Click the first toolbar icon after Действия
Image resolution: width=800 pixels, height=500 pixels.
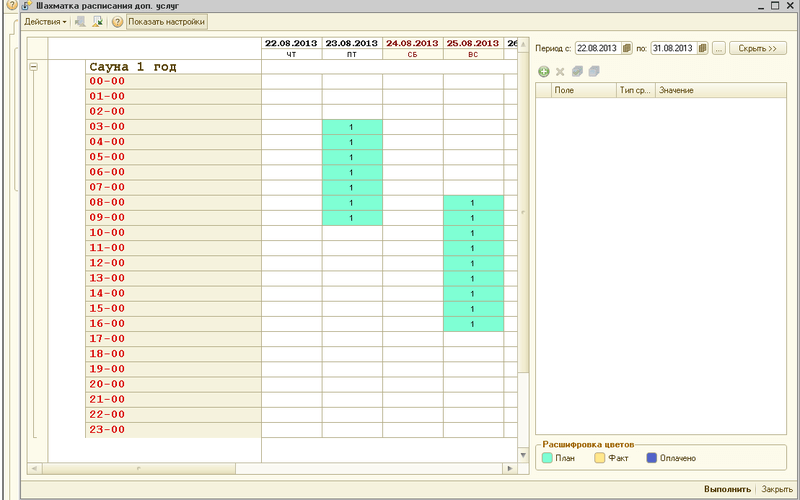(x=80, y=21)
